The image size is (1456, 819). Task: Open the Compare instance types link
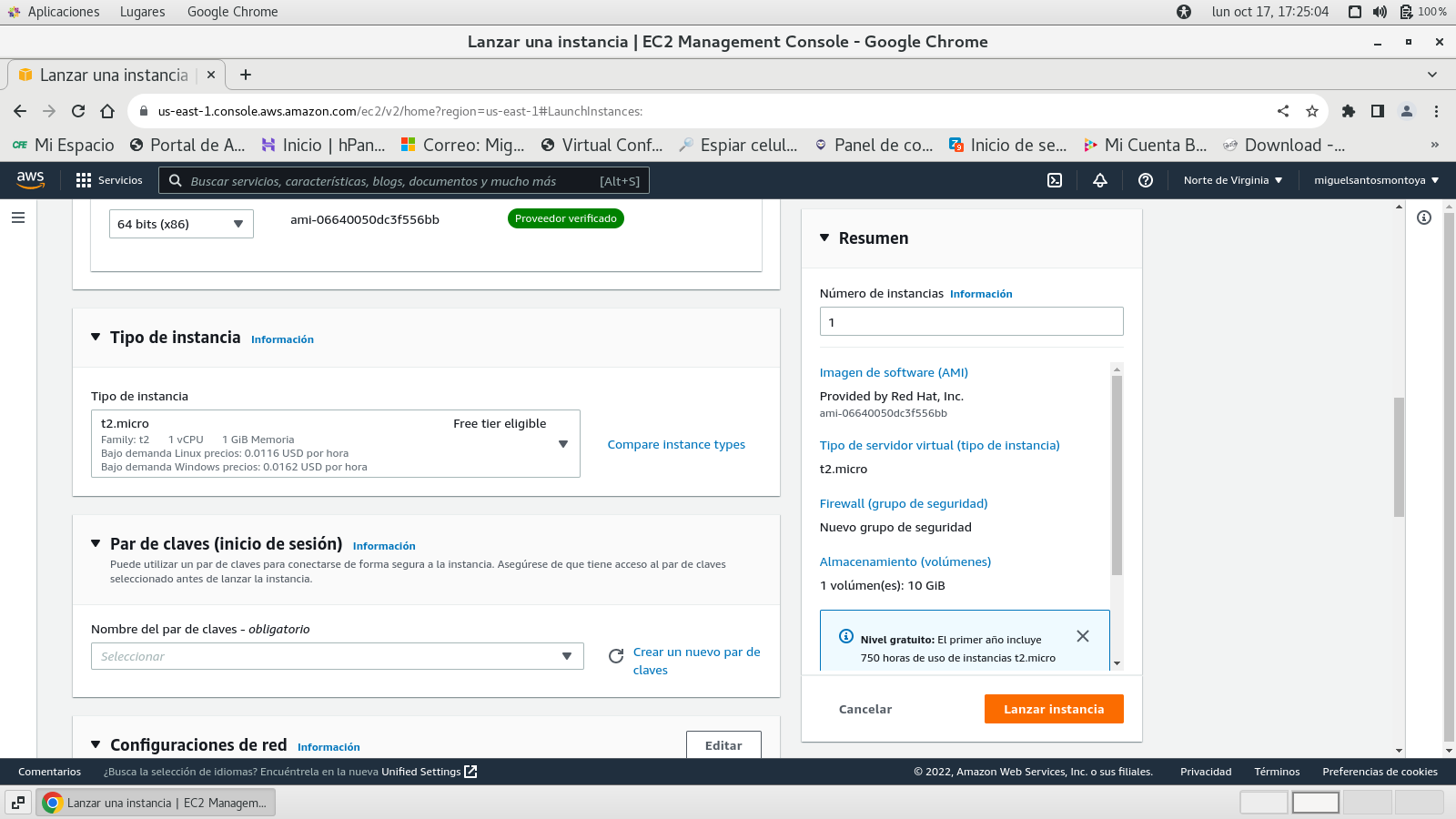click(x=676, y=444)
